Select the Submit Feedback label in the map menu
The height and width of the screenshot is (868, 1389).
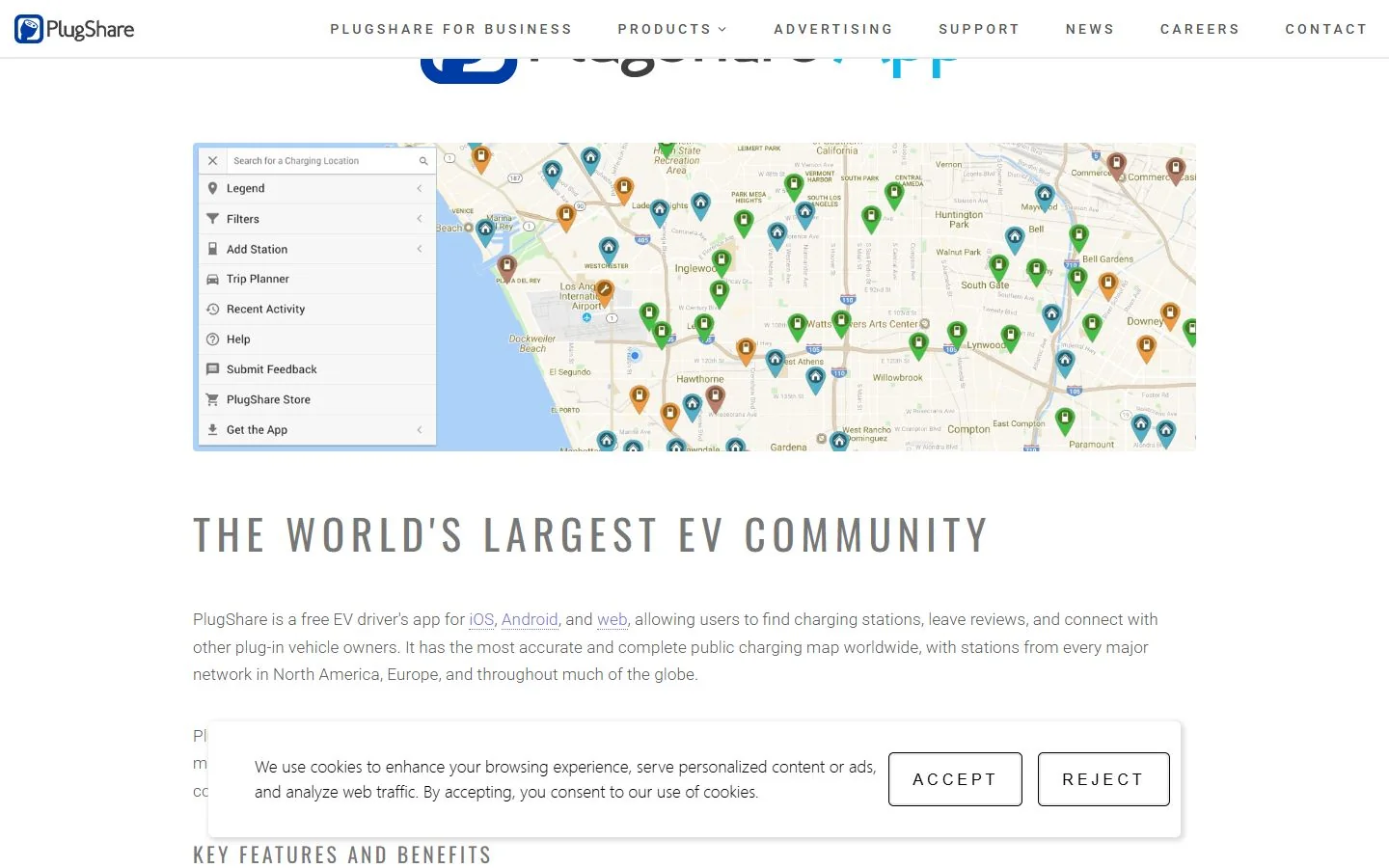(x=271, y=369)
